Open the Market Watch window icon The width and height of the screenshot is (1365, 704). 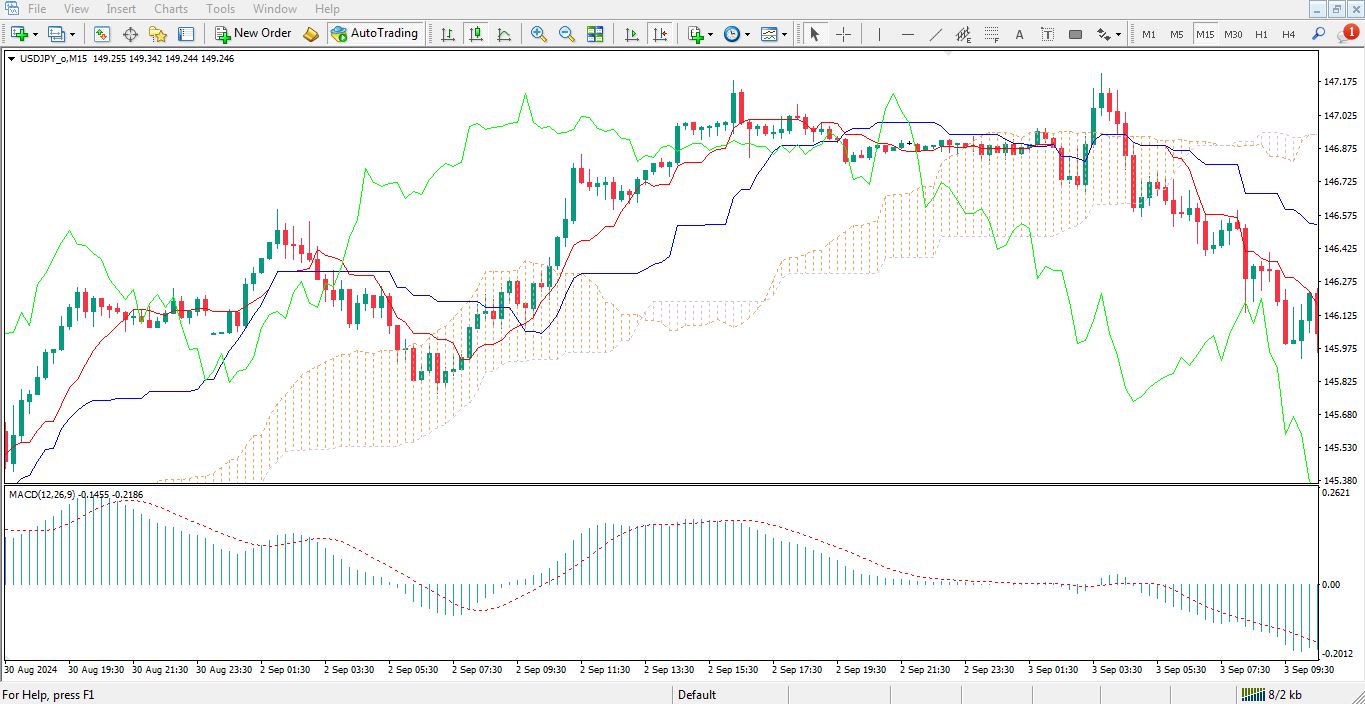[x=102, y=34]
